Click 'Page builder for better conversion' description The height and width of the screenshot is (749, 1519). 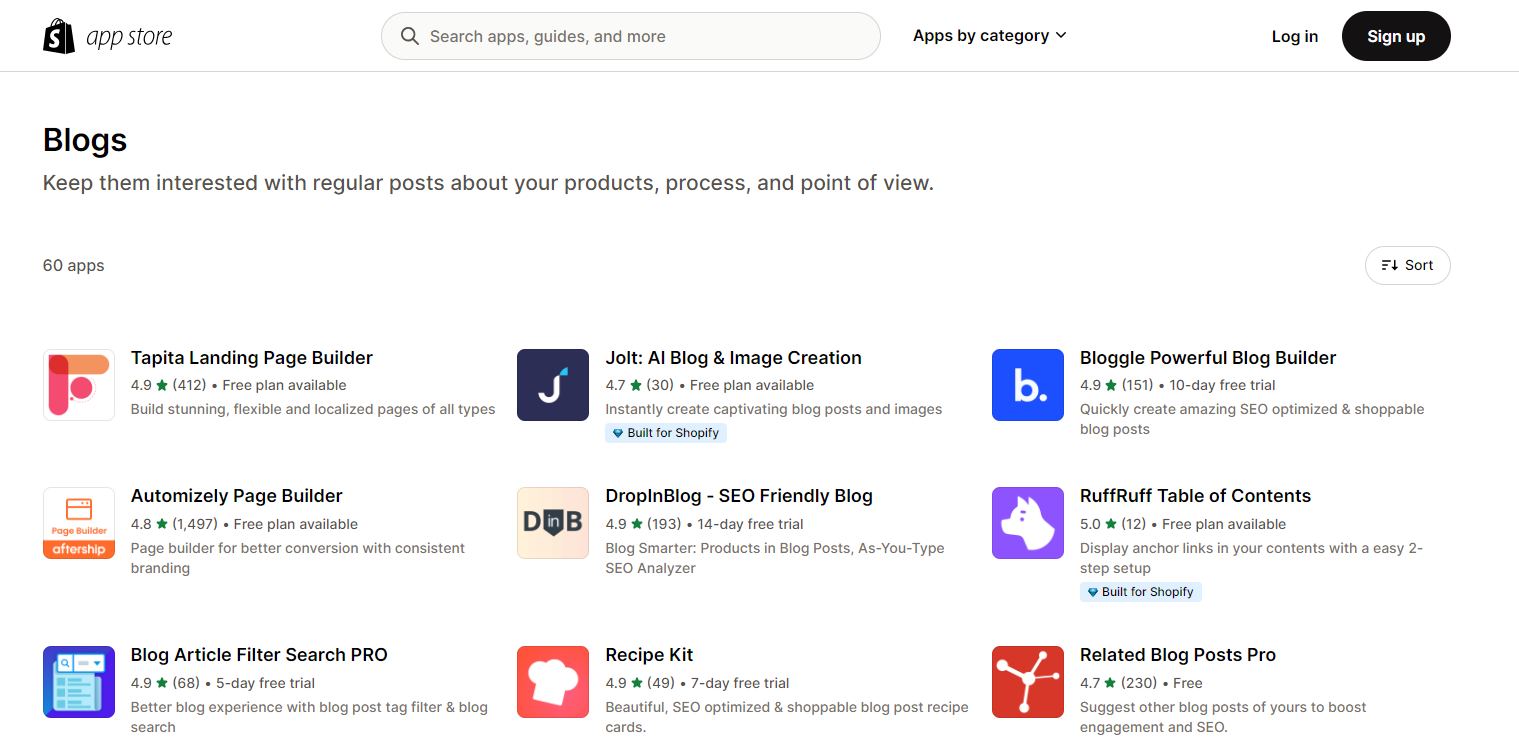click(298, 558)
